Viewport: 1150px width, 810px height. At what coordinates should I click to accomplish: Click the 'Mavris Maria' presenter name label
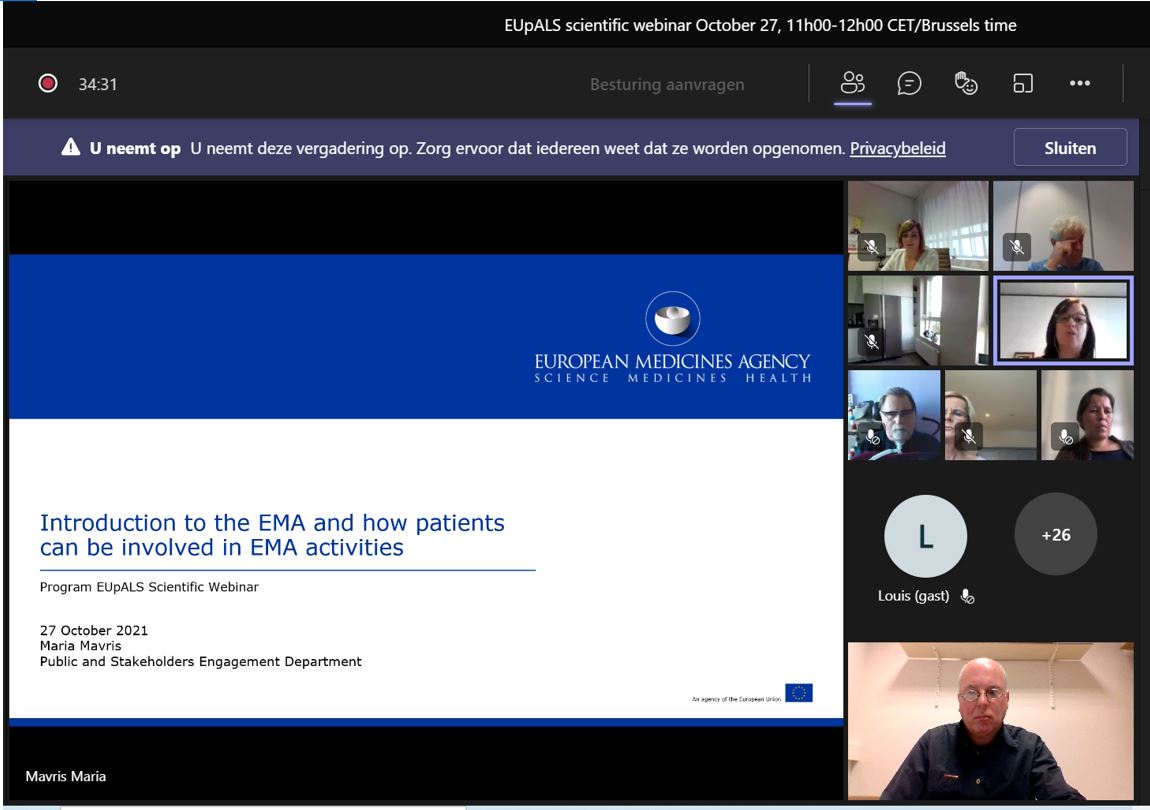pos(65,776)
